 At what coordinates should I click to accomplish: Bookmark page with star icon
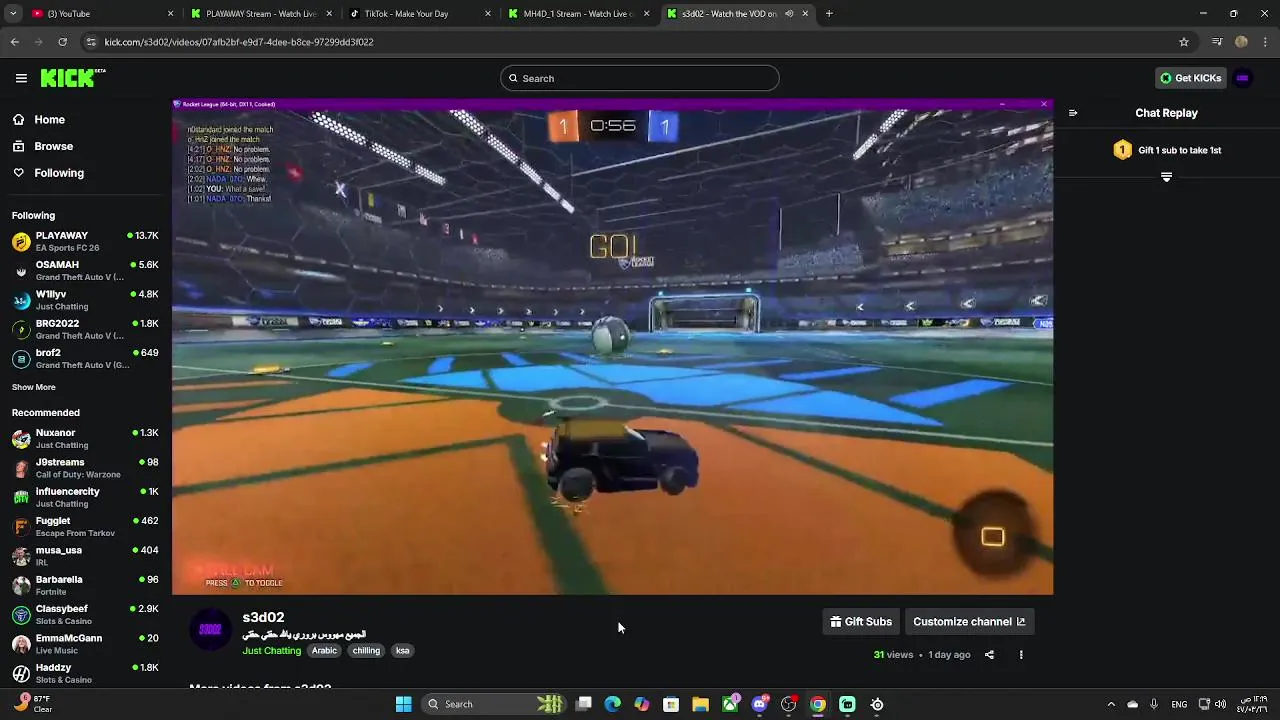(1184, 42)
